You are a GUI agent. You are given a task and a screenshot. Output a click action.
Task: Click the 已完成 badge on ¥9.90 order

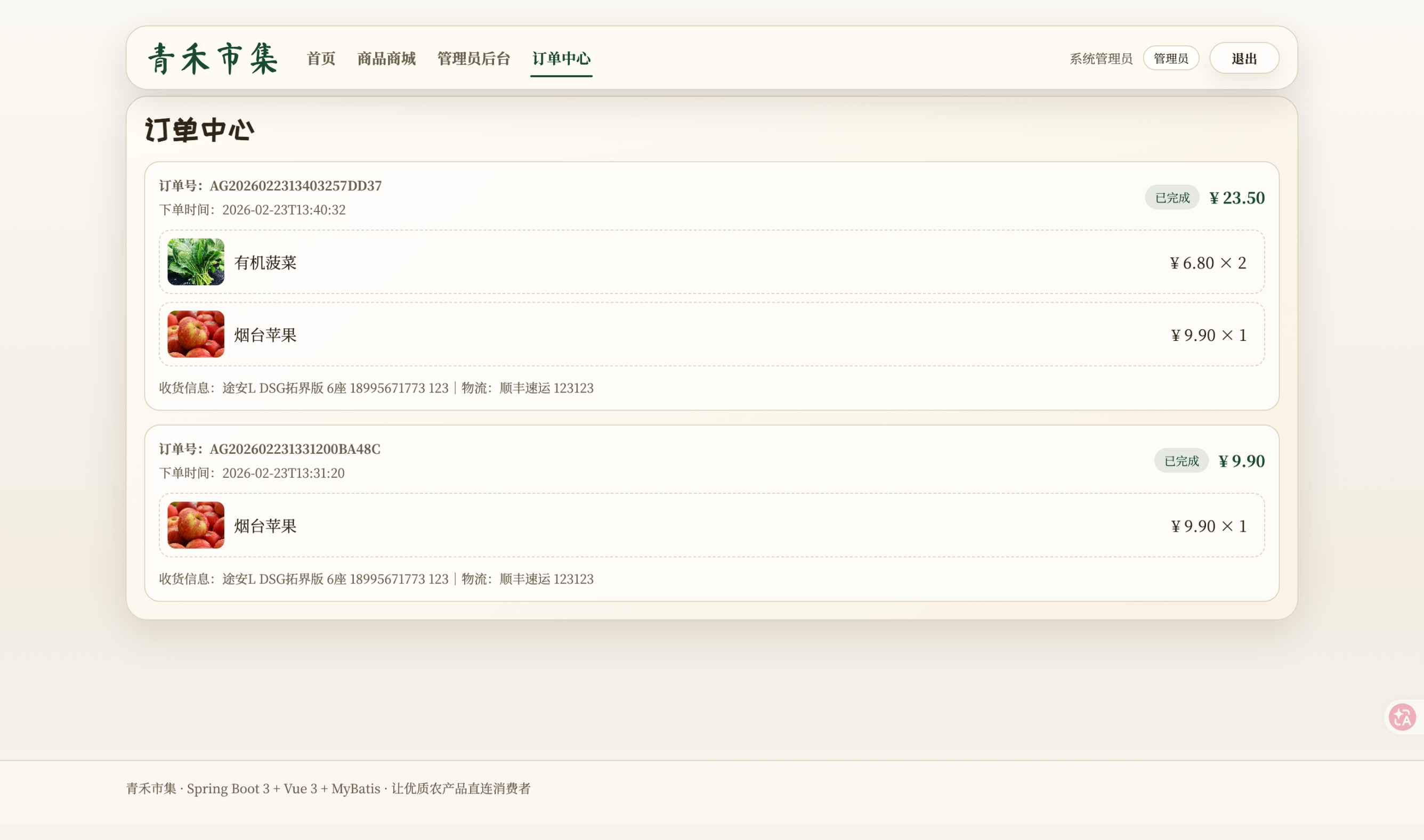coord(1180,461)
